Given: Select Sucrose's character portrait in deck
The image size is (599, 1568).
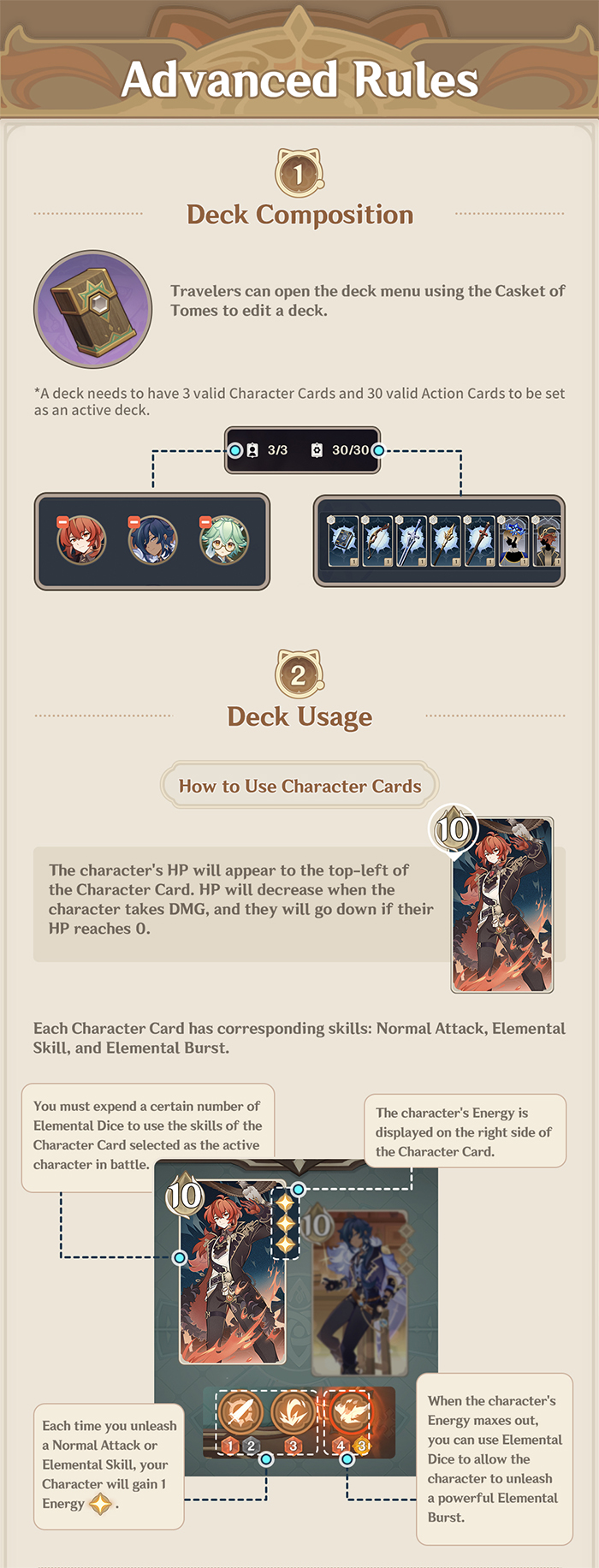Looking at the screenshot, I should [224, 540].
